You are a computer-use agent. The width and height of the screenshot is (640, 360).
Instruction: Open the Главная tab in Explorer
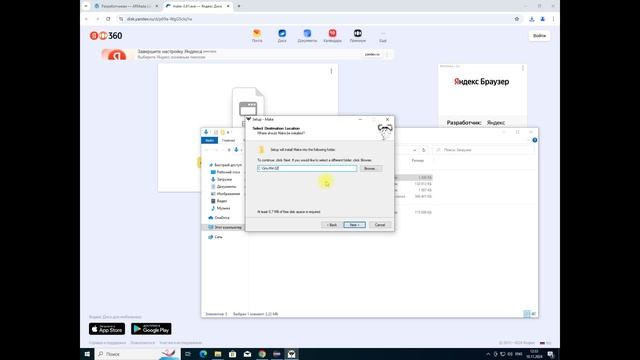(x=228, y=140)
